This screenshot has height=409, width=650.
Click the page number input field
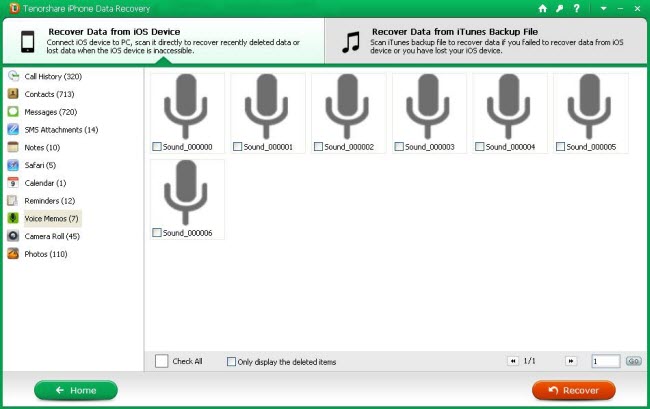click(x=606, y=361)
